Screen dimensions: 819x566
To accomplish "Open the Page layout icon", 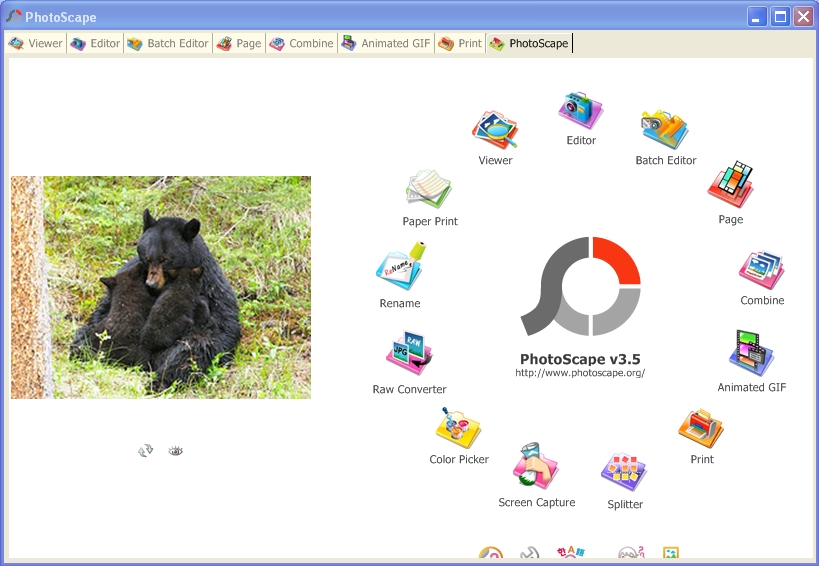I will (730, 184).
